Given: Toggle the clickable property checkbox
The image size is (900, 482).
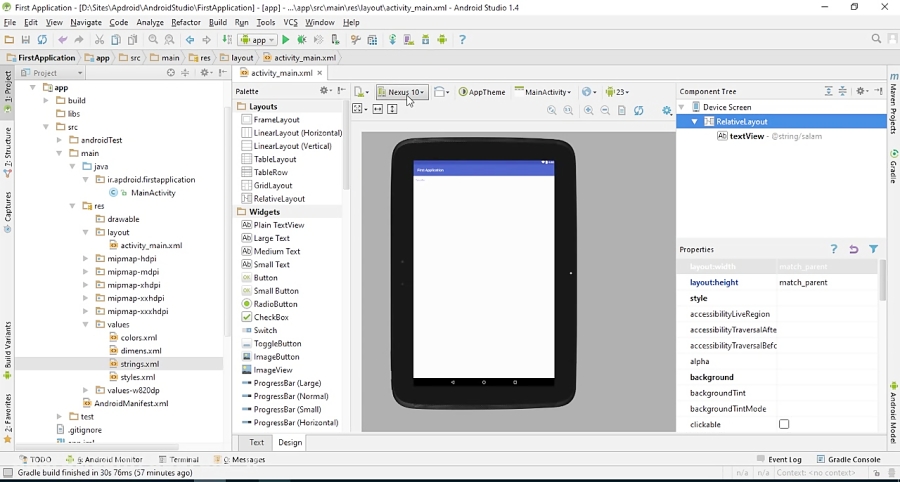Looking at the screenshot, I should pyautogui.click(x=784, y=425).
